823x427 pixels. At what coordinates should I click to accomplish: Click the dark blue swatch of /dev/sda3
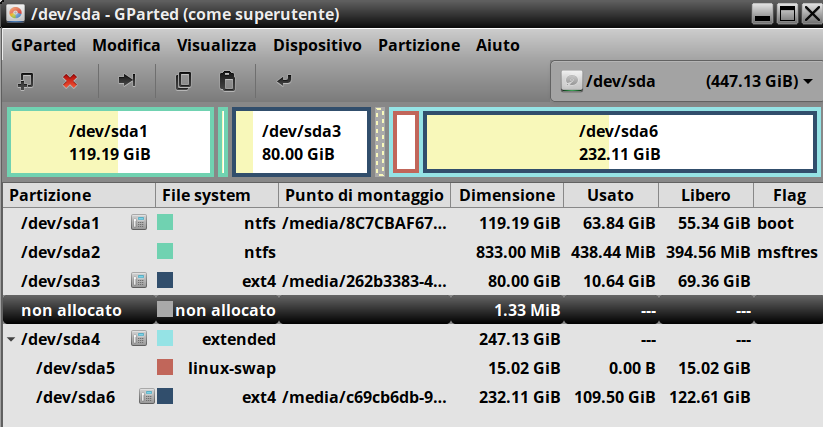[165, 280]
